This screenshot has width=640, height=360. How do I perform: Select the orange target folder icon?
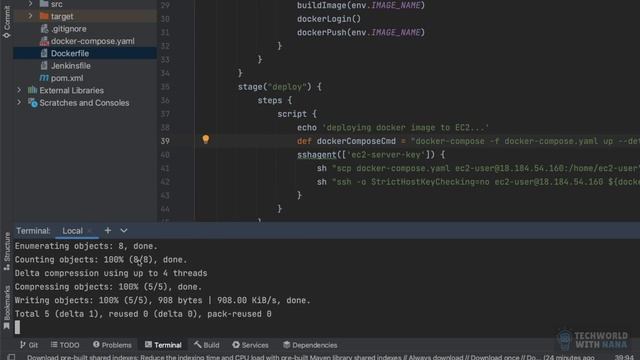44,16
